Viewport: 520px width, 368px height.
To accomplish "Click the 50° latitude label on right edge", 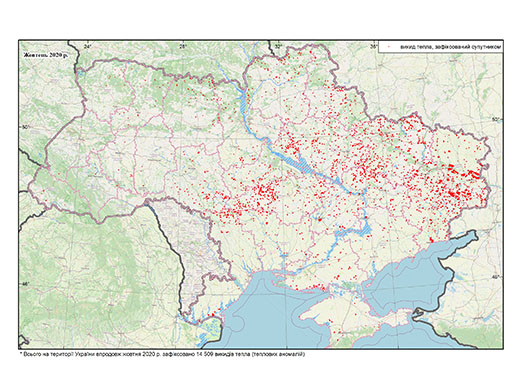I will [497, 119].
